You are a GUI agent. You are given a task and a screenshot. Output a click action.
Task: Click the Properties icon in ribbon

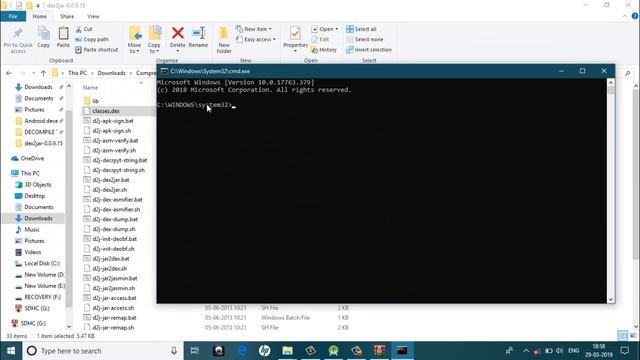(295, 33)
